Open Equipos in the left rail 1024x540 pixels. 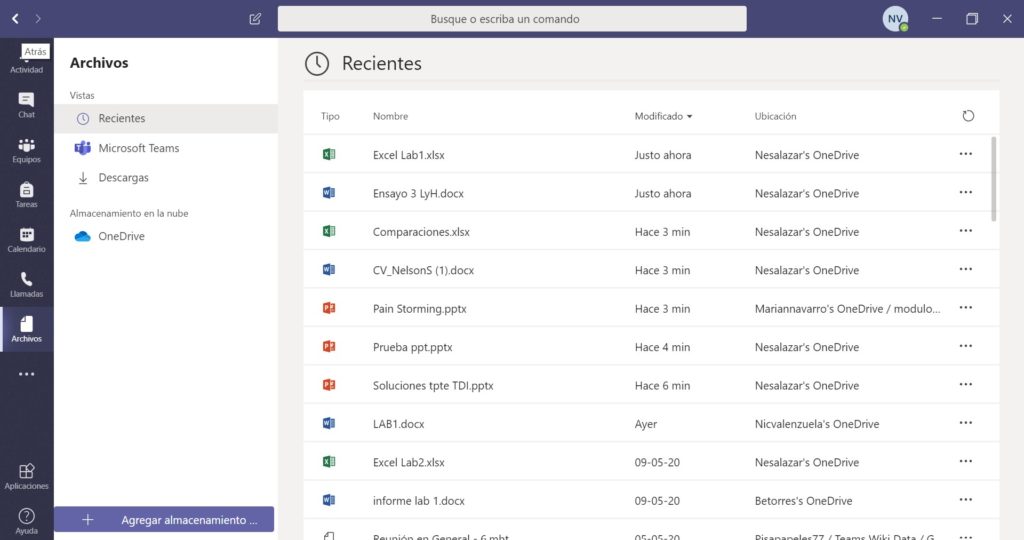pyautogui.click(x=26, y=149)
